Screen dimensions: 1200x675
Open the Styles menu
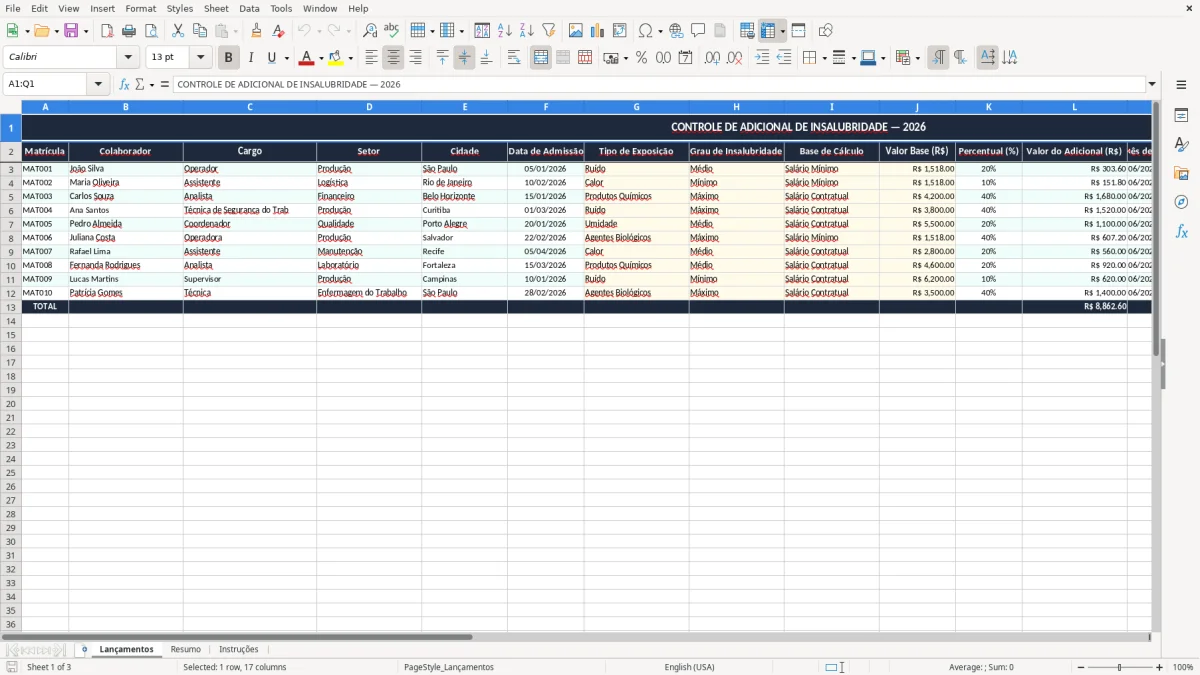180,8
